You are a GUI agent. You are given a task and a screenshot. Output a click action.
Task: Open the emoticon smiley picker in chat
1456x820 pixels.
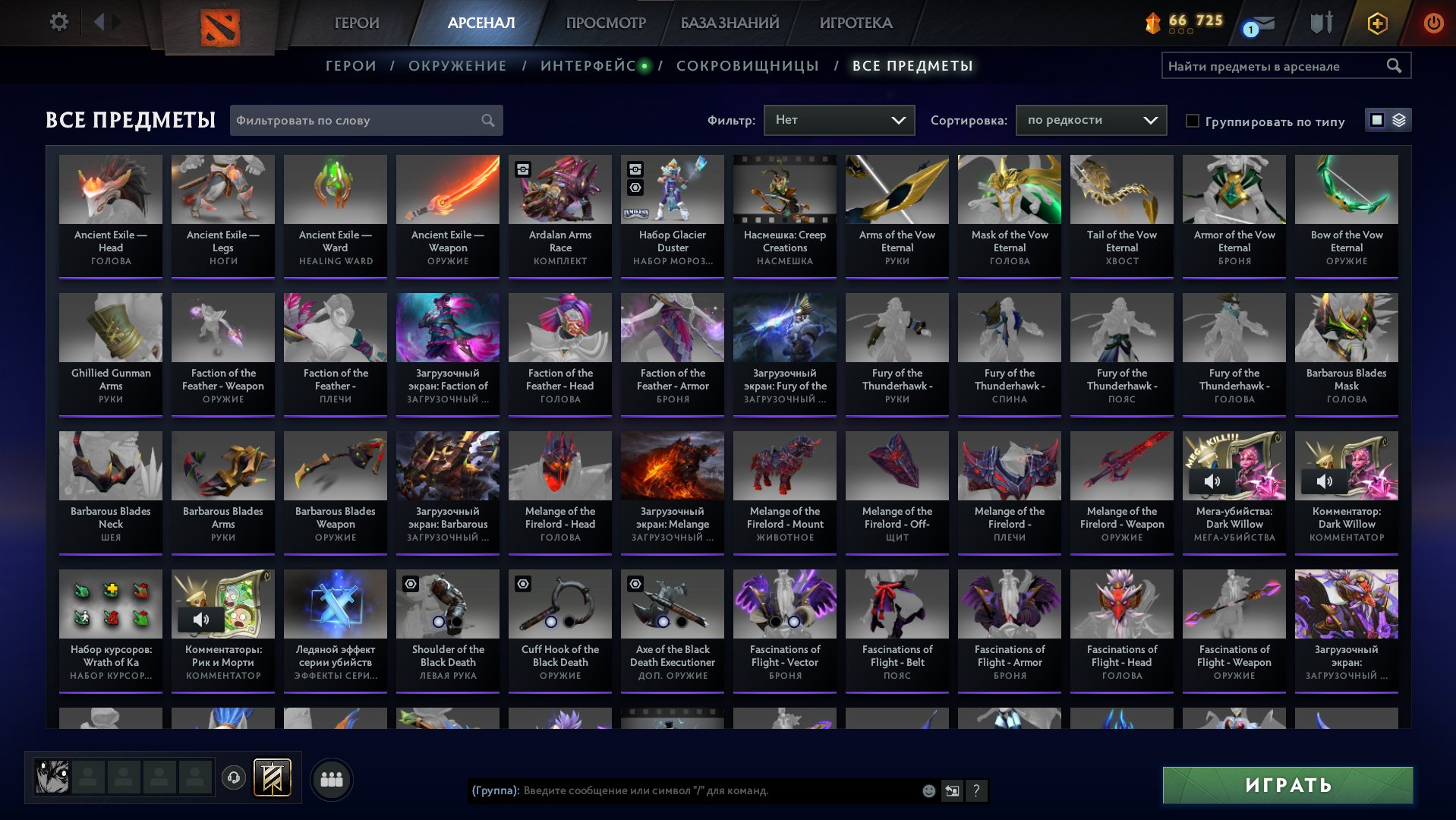point(928,790)
